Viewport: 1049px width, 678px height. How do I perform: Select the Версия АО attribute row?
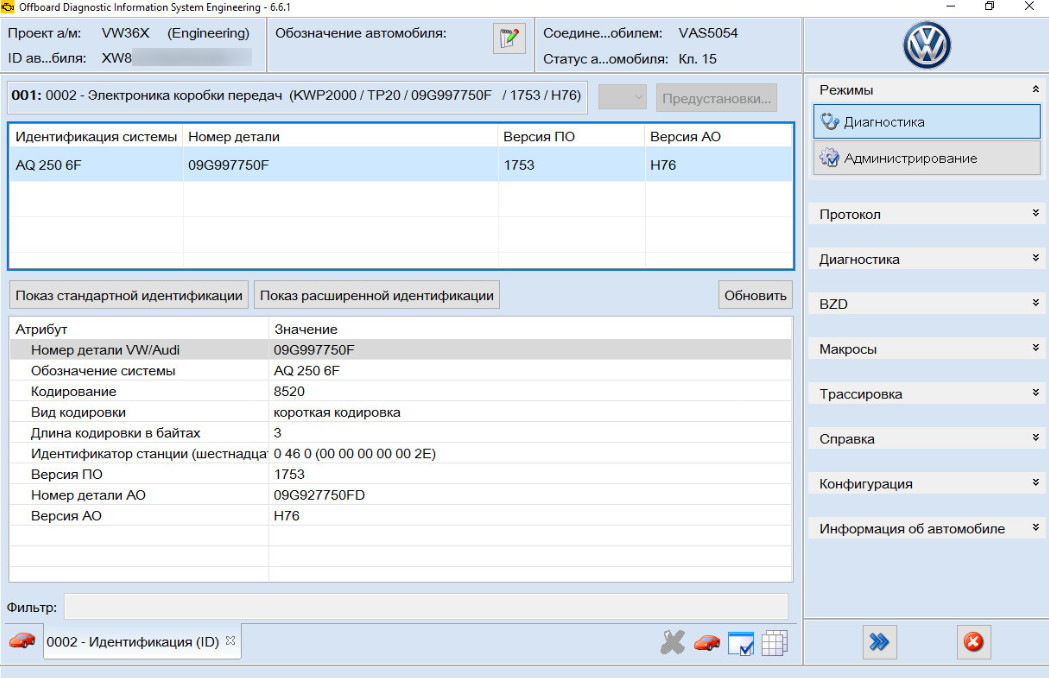pos(400,516)
